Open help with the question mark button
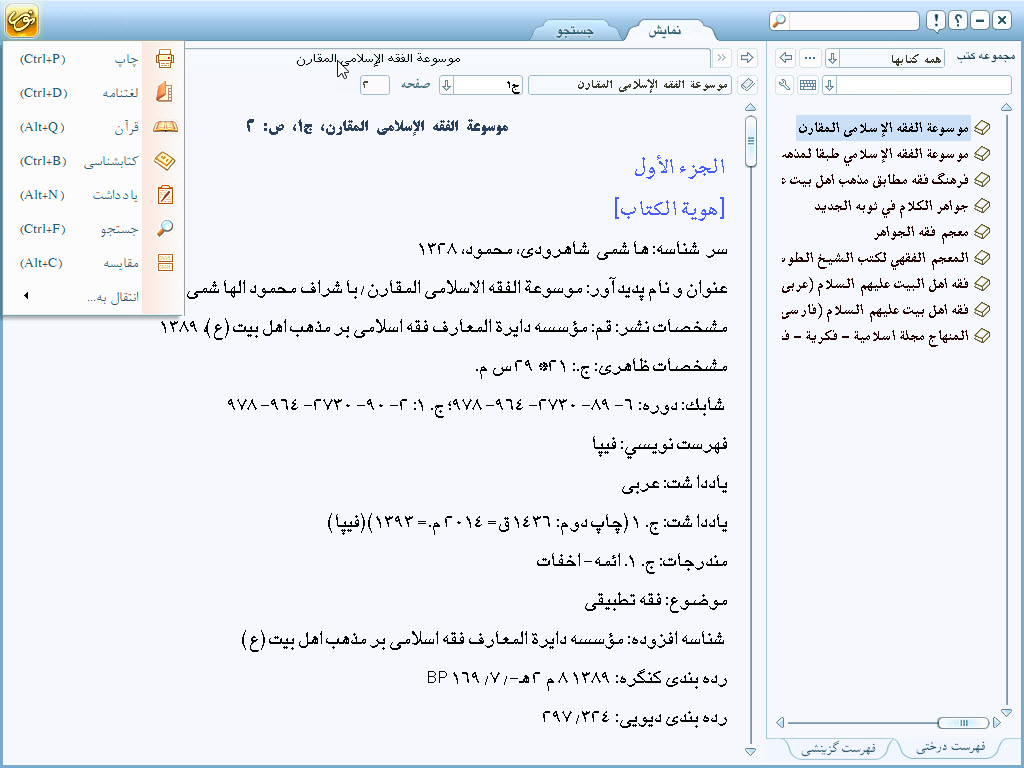The height and width of the screenshot is (768, 1024). 958,21
